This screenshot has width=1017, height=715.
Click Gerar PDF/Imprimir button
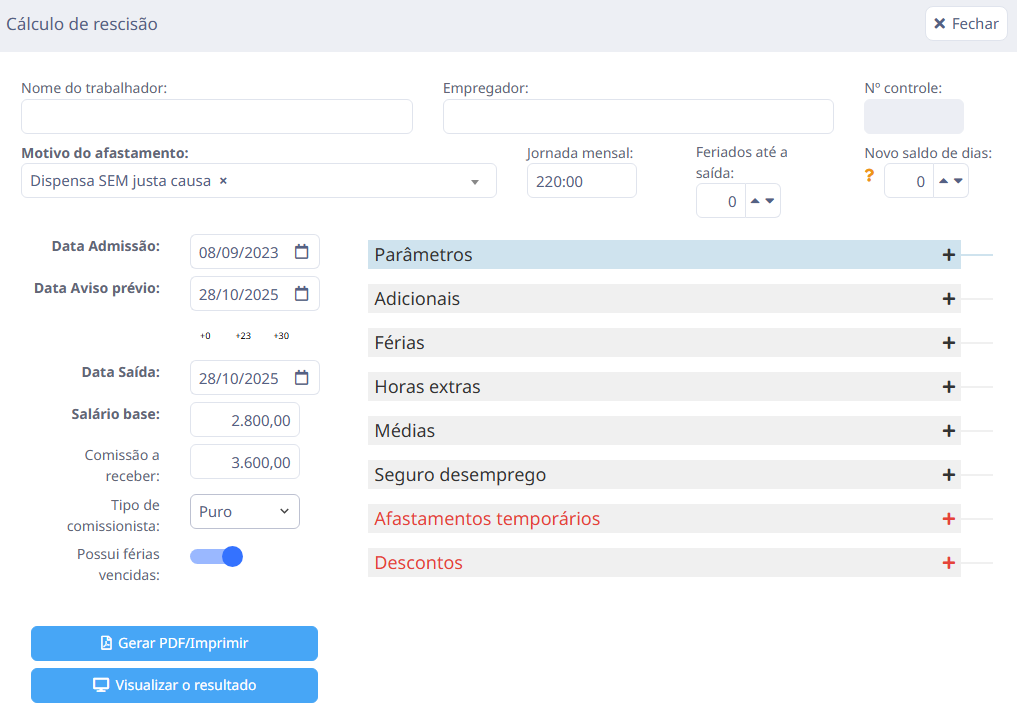[174, 643]
